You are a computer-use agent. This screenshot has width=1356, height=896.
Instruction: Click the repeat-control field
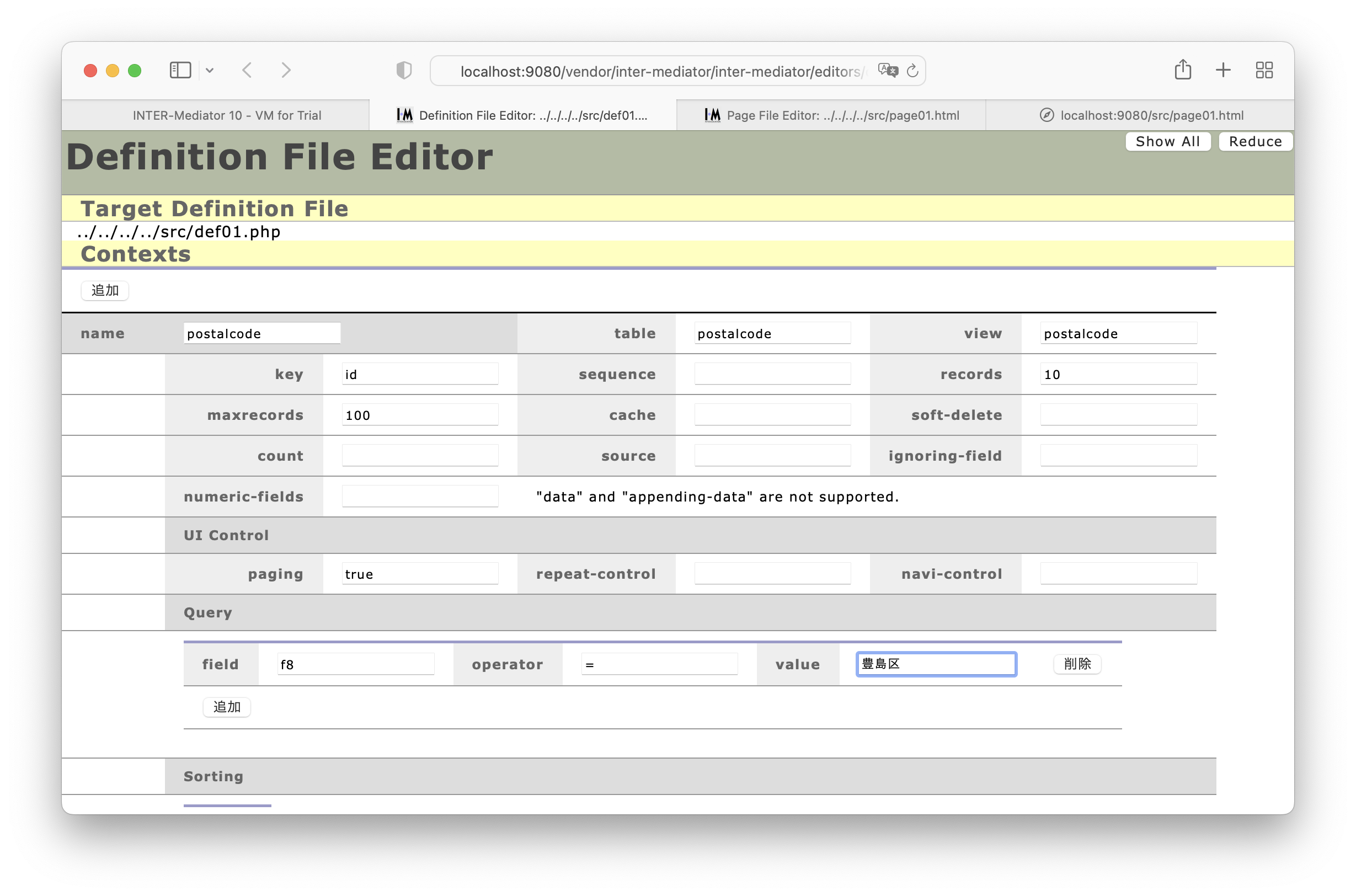pos(772,574)
